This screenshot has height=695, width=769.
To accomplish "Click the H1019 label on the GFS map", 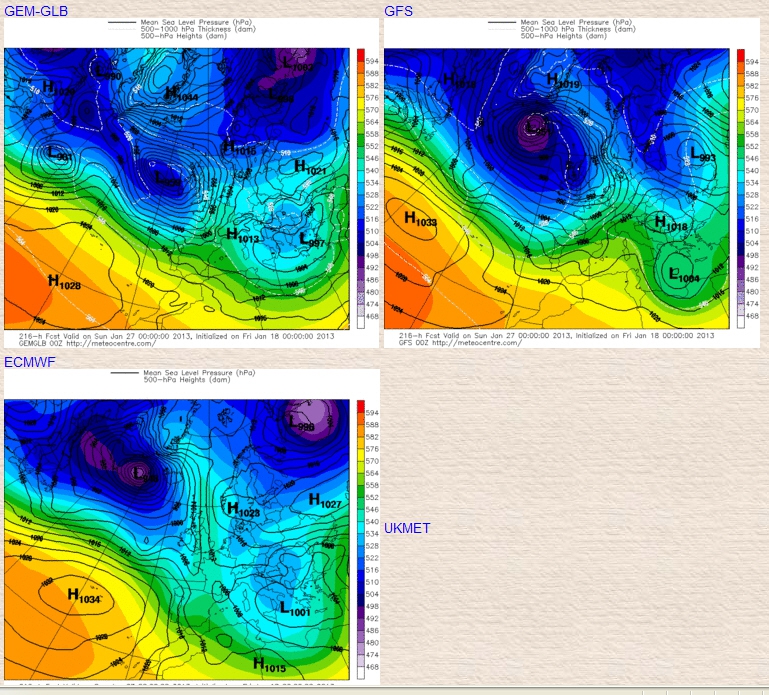I will [x=563, y=81].
